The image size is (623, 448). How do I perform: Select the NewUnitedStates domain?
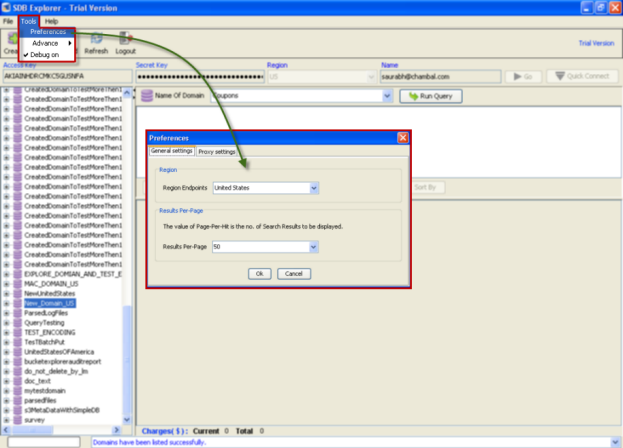point(49,294)
